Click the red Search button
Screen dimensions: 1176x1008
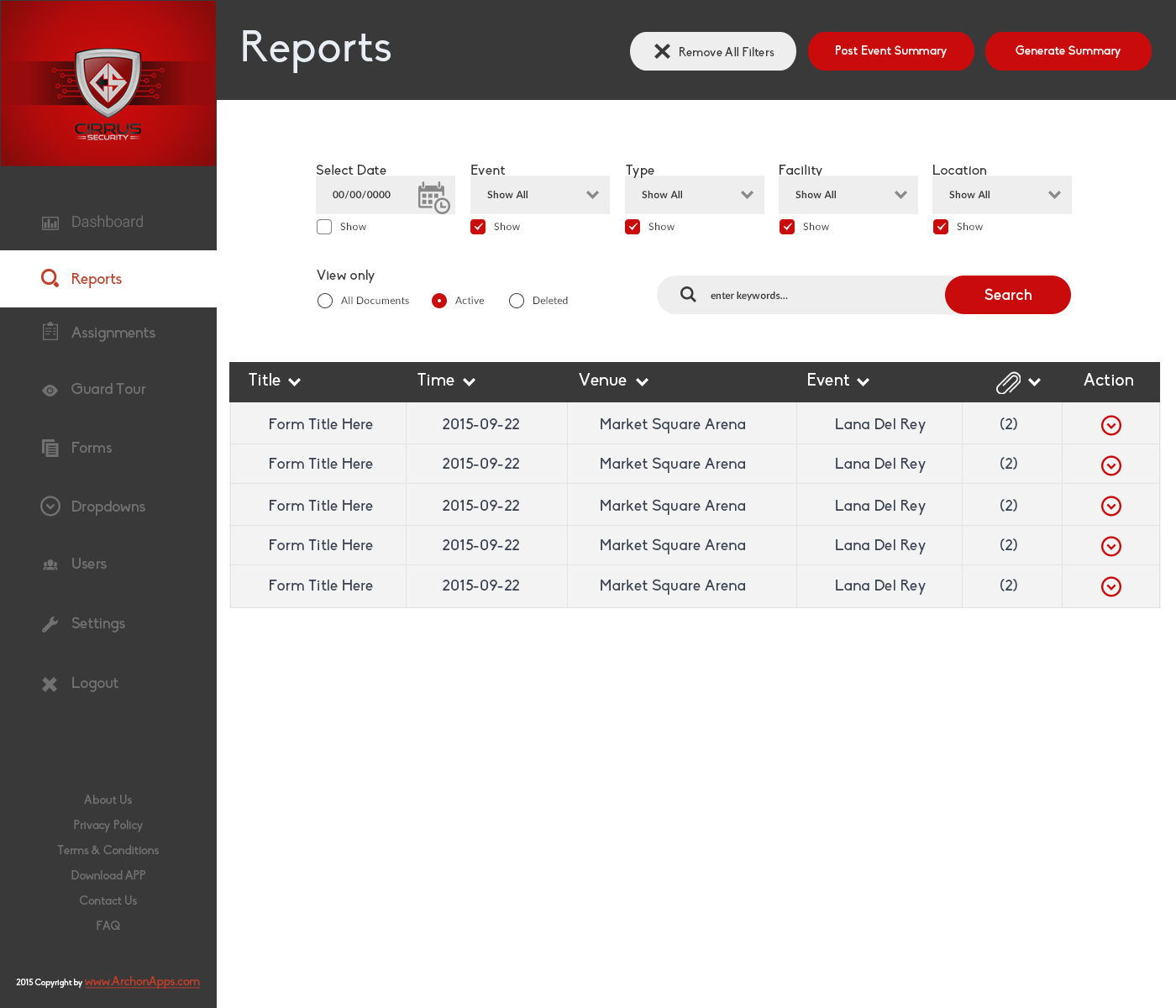(1008, 295)
